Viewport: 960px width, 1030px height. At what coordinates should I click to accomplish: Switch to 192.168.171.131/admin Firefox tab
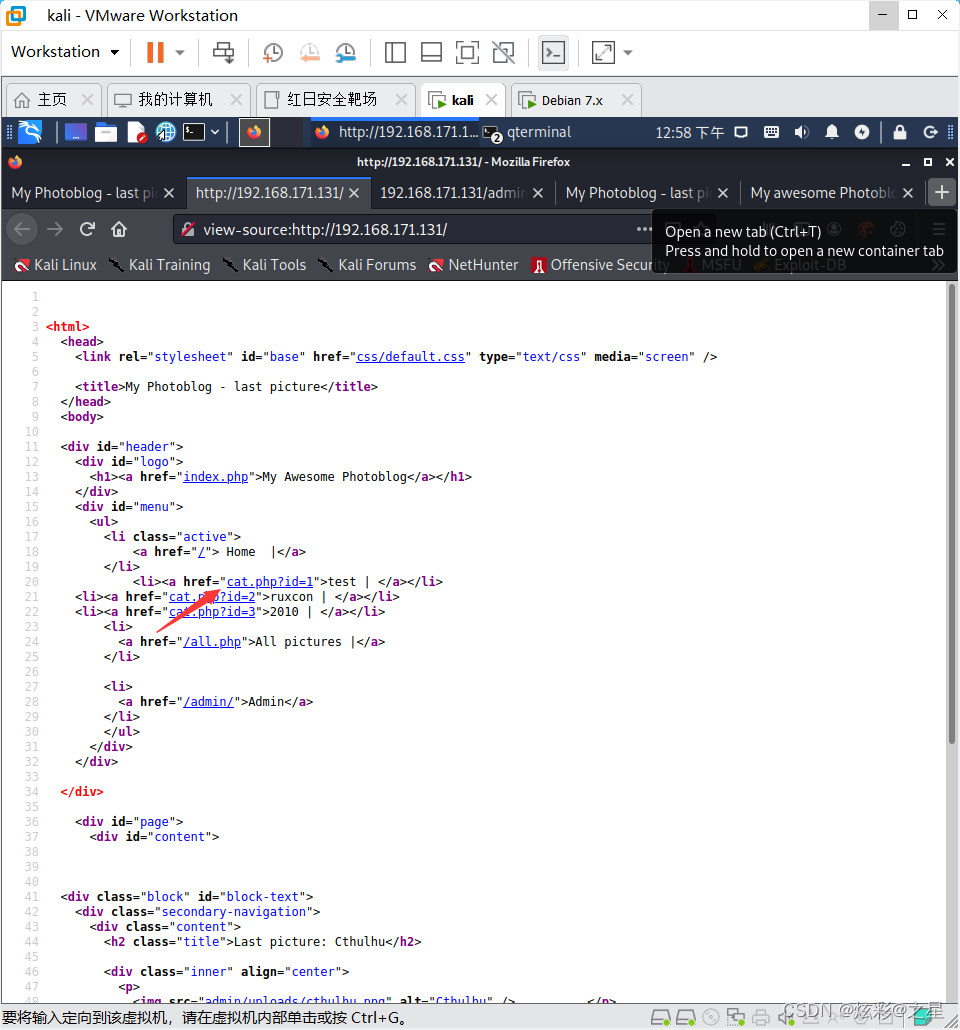pyautogui.click(x=461, y=193)
